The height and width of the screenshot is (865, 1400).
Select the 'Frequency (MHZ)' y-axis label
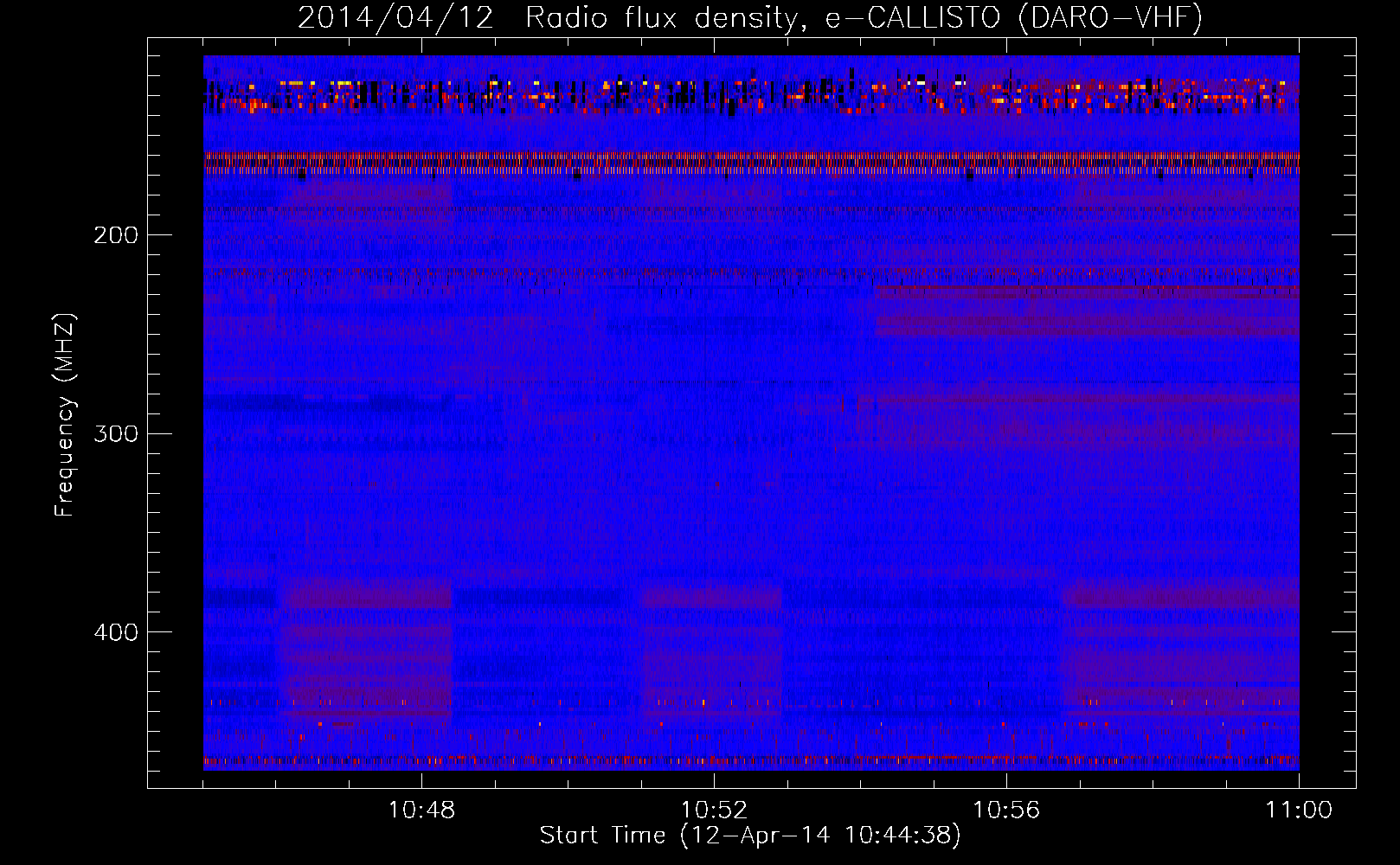coord(65,414)
